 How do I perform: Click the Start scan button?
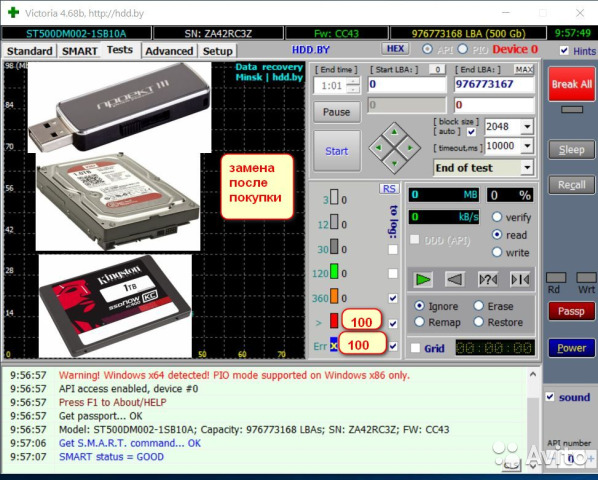tap(337, 151)
